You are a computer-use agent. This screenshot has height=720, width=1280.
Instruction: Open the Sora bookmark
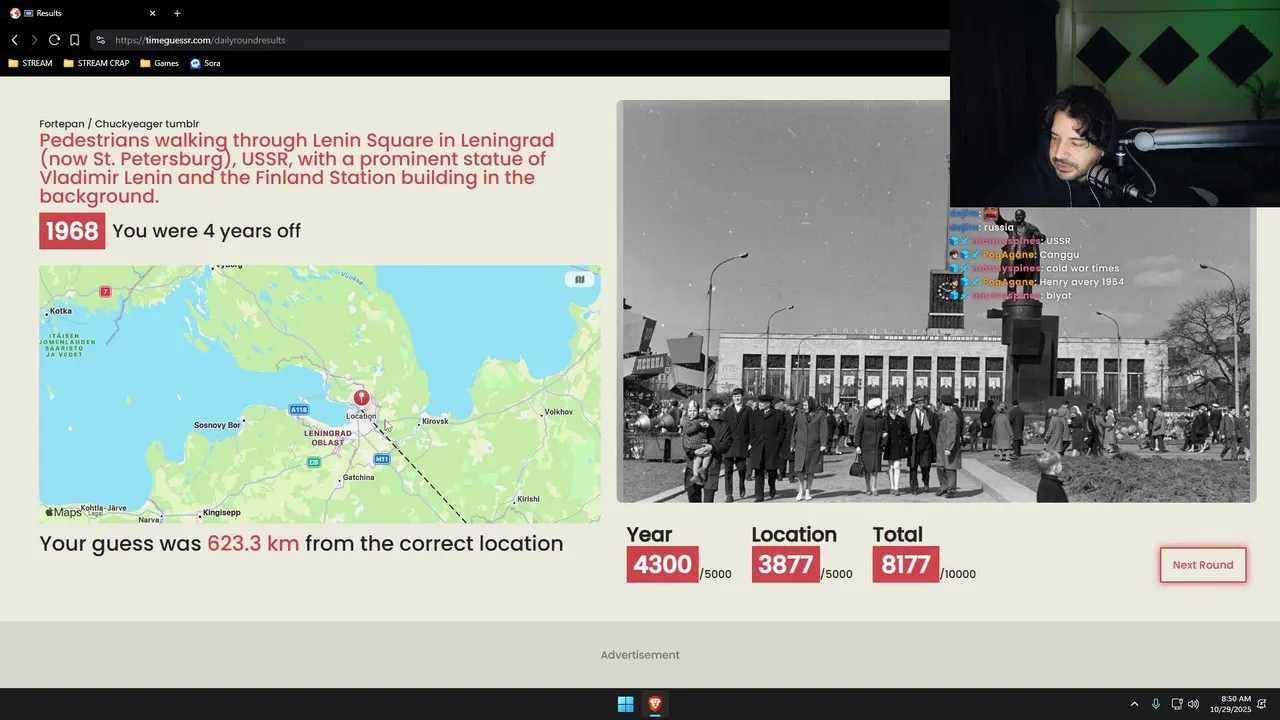[x=205, y=63]
